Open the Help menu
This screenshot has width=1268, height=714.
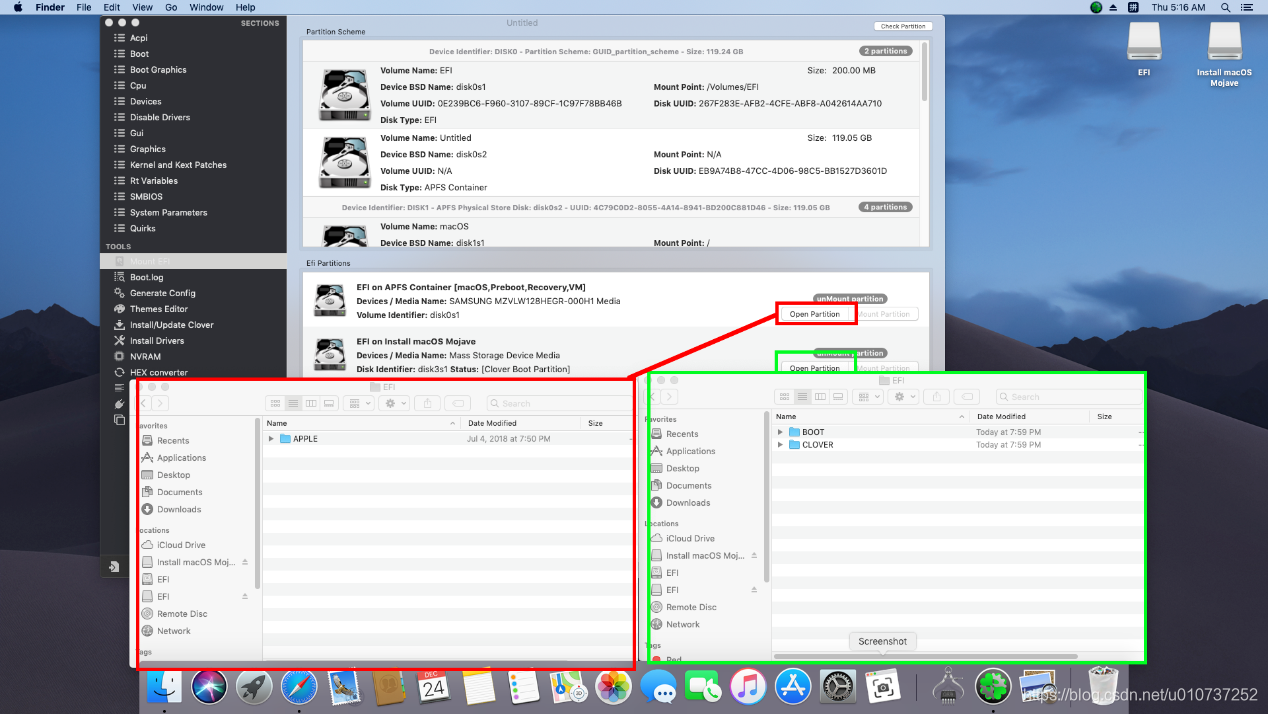246,7
